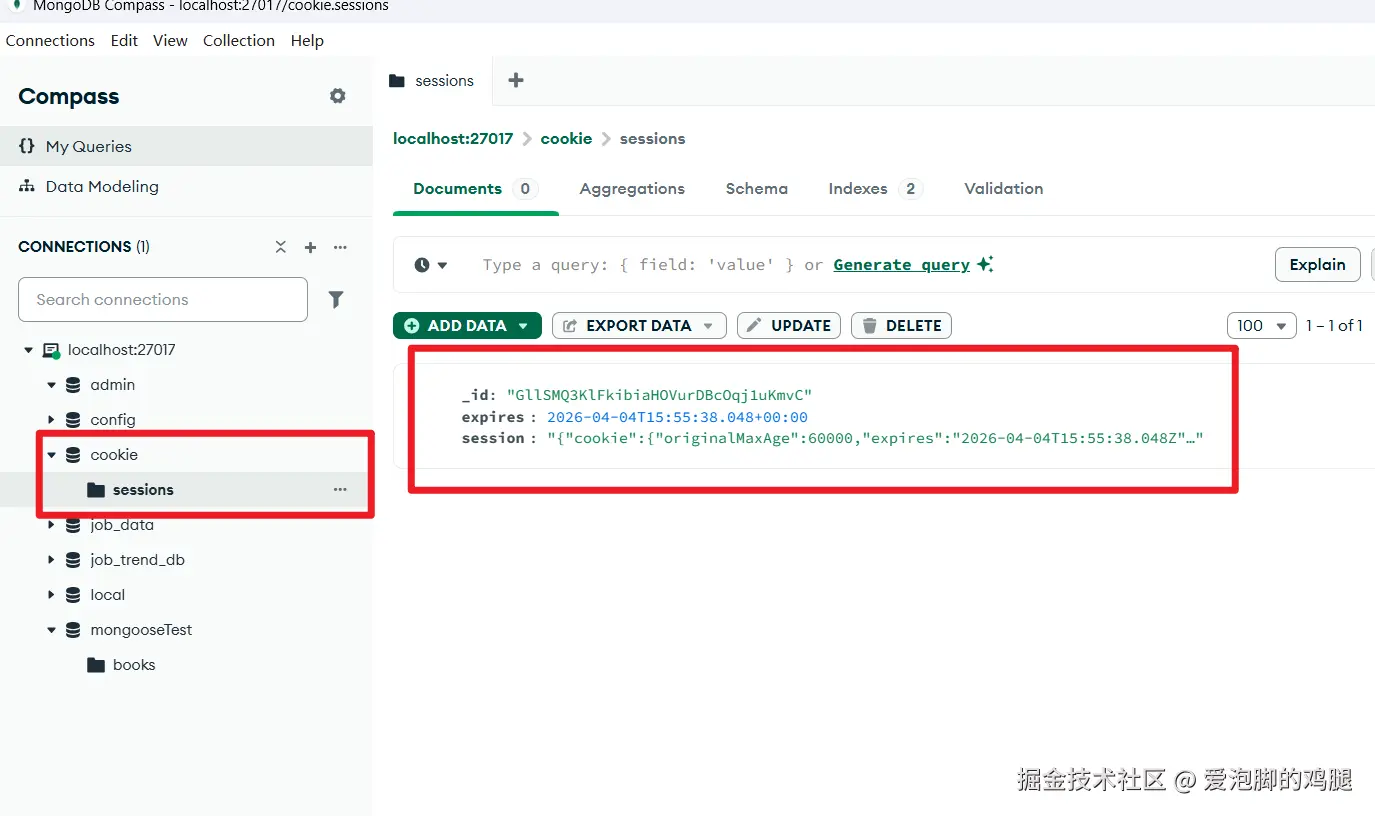The height and width of the screenshot is (816, 1375).
Task: Expand the config database
Action: coord(52,420)
